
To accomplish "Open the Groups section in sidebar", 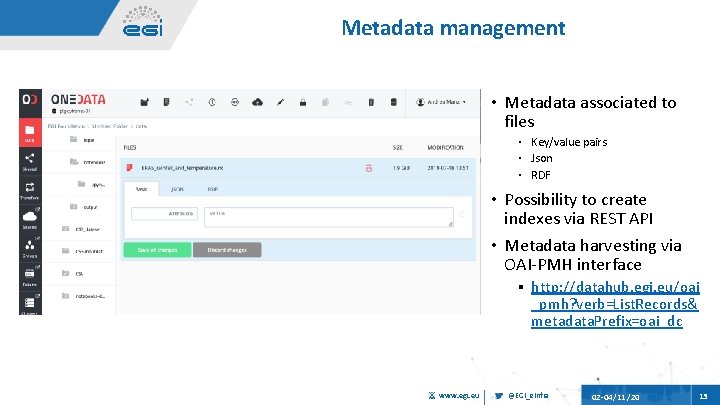I will point(30,248).
